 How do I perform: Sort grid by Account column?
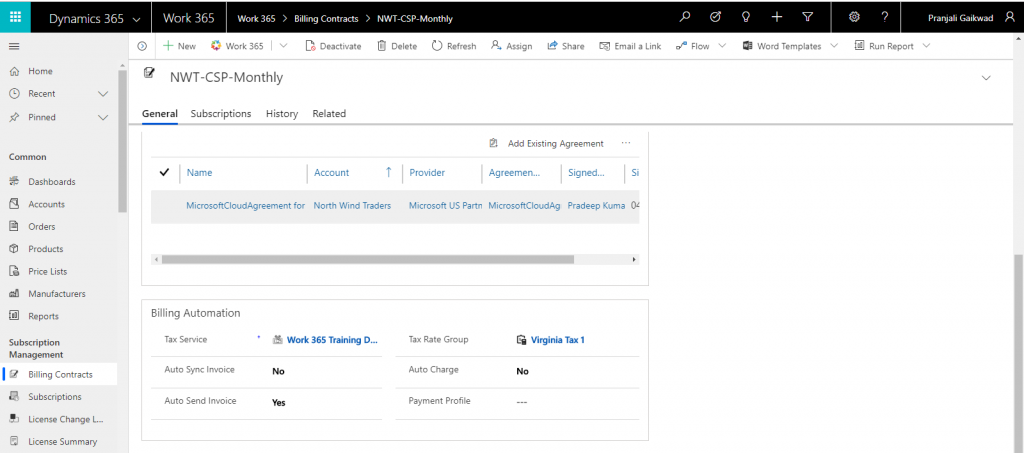tap(332, 173)
